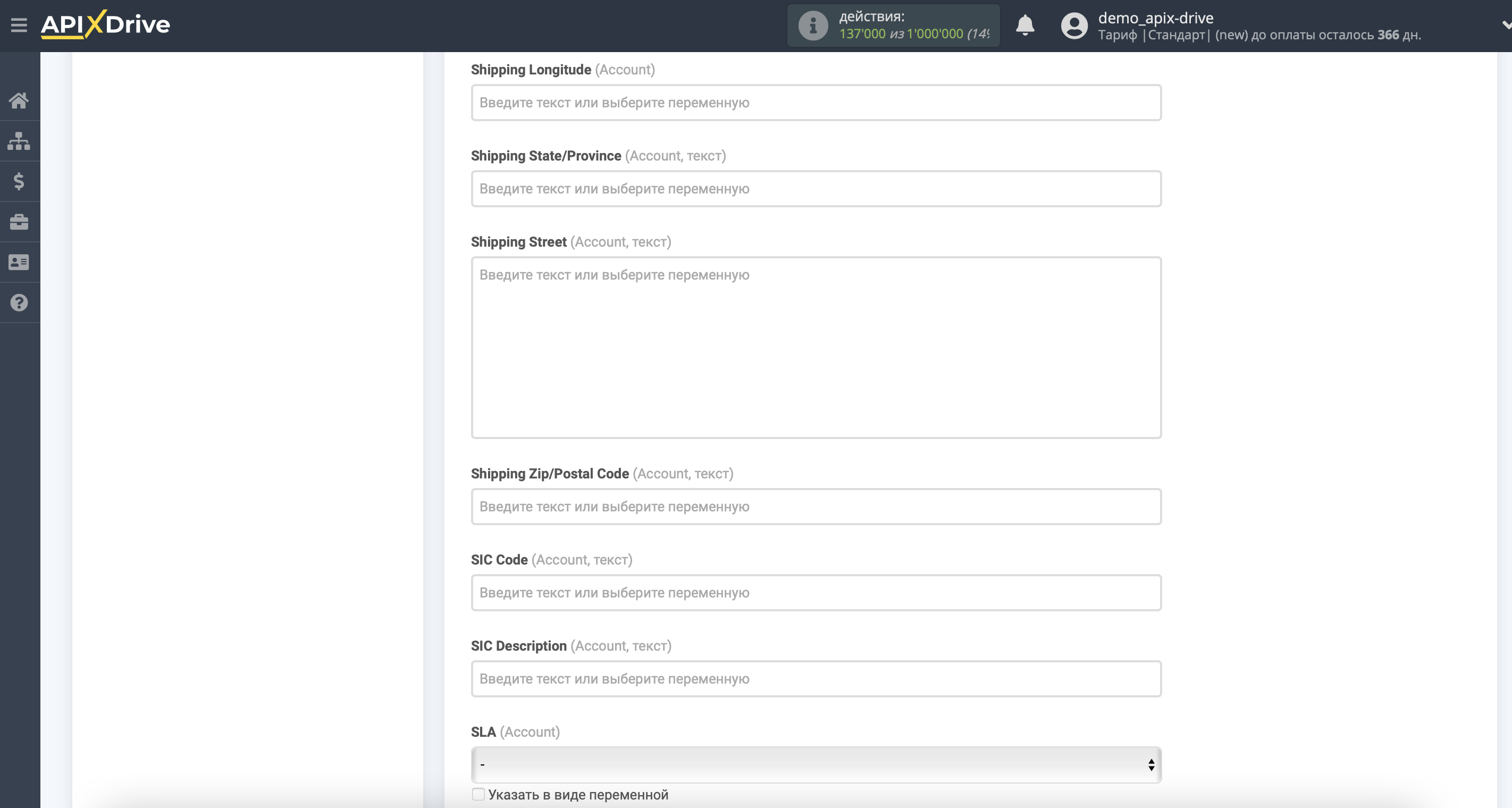Focus the Shipping Street text area
Image resolution: width=1512 pixels, height=808 pixels.
[x=816, y=347]
